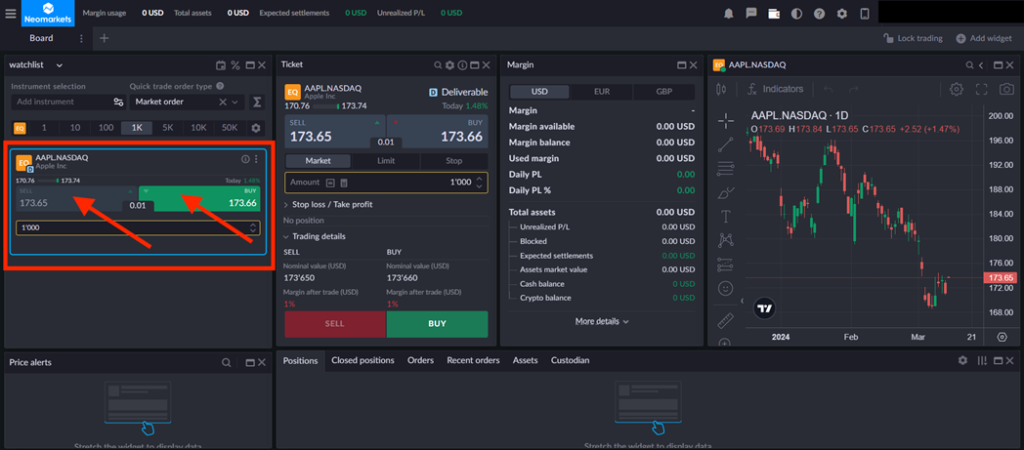Select the crosshair cursor tool in chart

tap(726, 120)
